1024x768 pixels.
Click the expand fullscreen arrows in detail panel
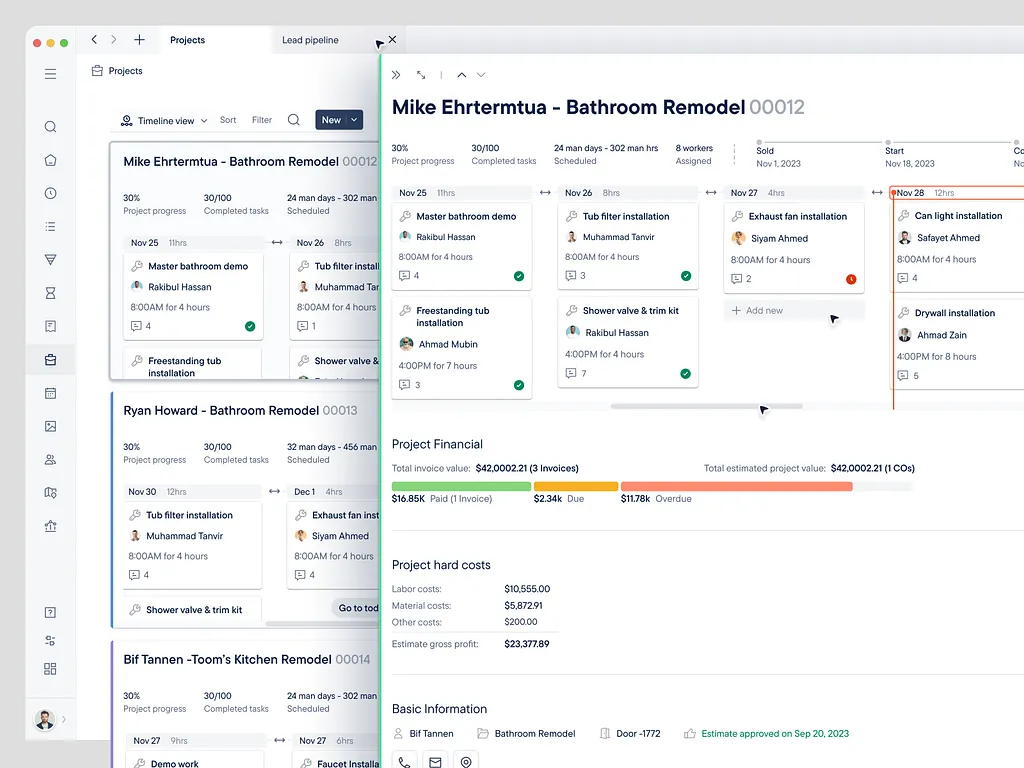coord(421,75)
